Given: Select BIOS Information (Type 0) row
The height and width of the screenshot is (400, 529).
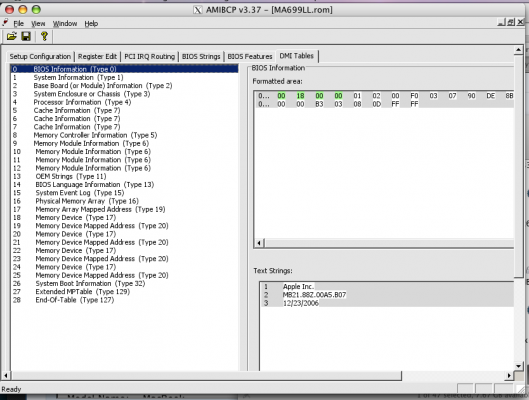Looking at the screenshot, I should tap(124, 69).
